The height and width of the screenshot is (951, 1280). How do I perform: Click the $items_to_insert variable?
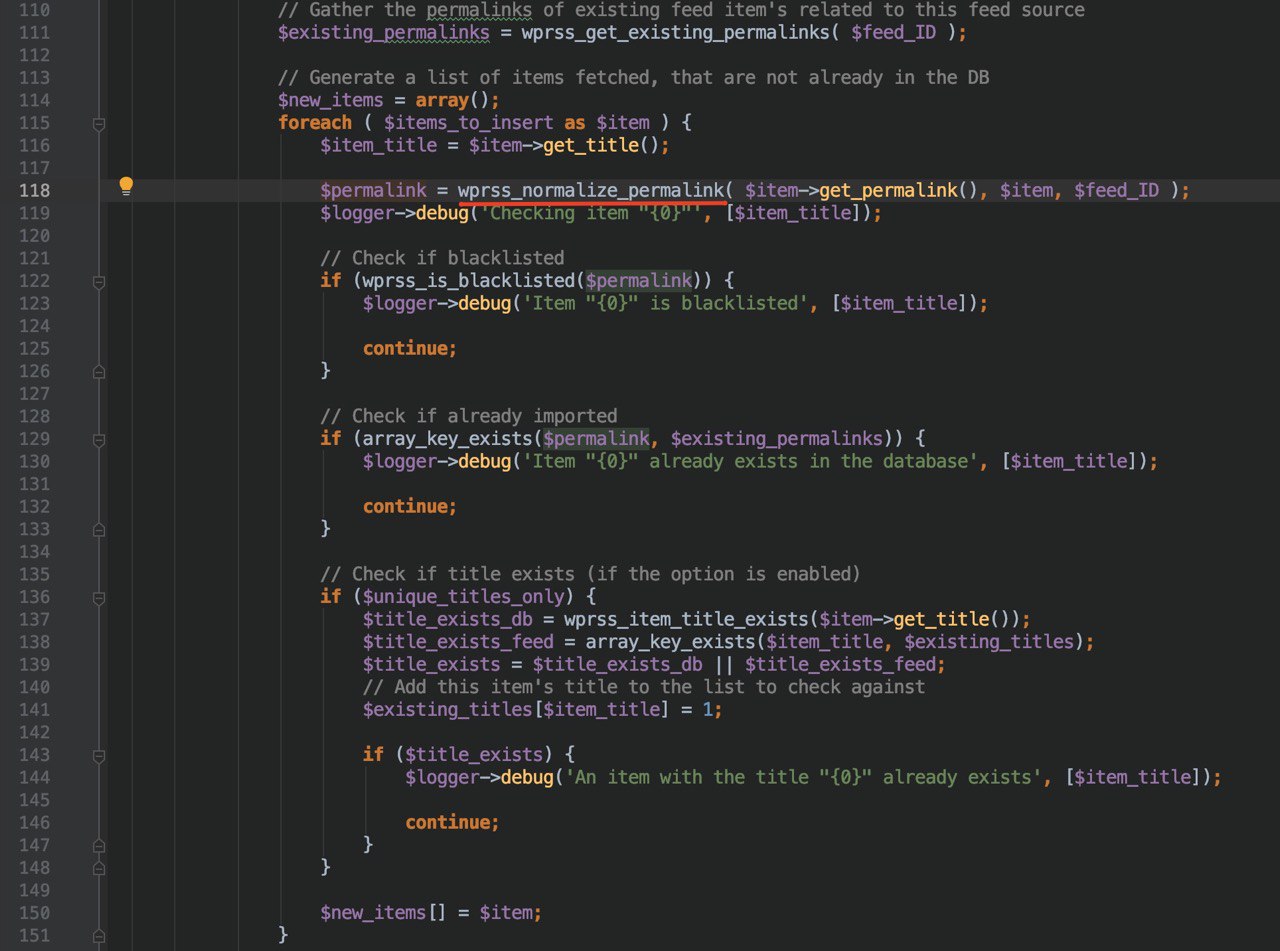pos(468,122)
